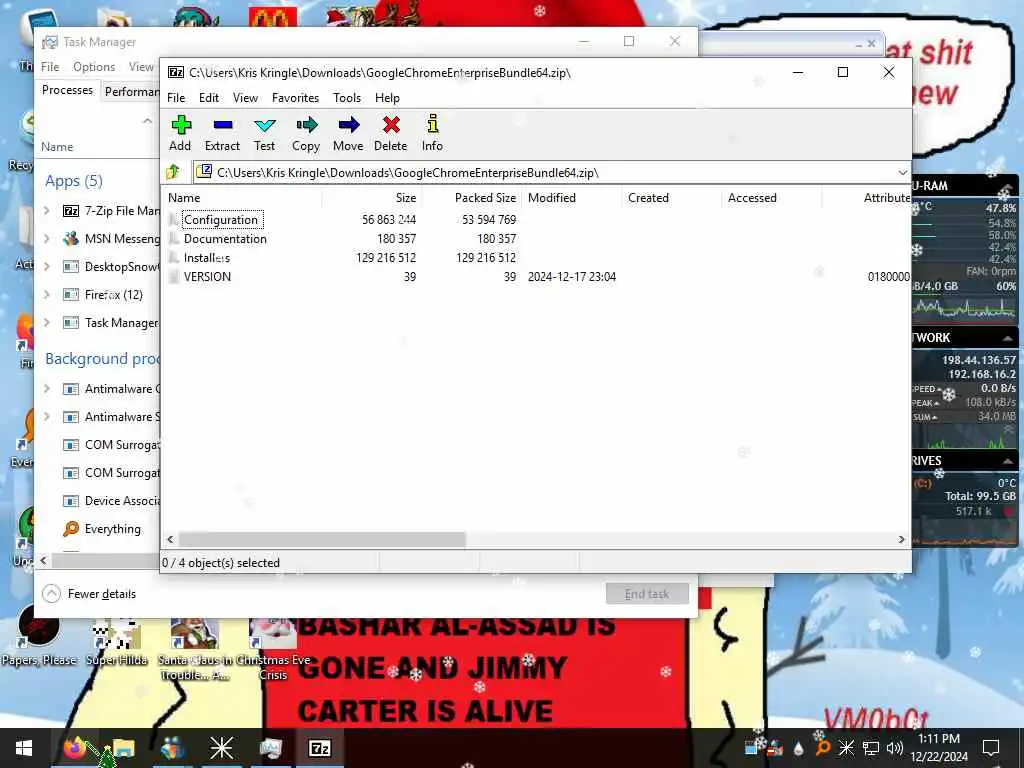Sort by the Size column header
The width and height of the screenshot is (1024, 768).
click(x=371, y=198)
